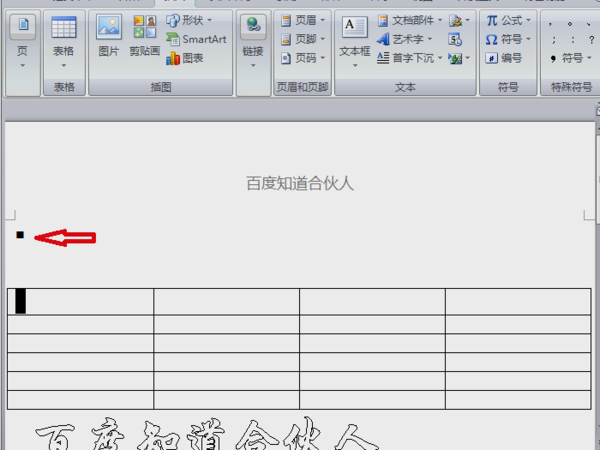Open the 艺术字 WordArt menu
This screenshot has width=600, height=450.
tap(404, 39)
